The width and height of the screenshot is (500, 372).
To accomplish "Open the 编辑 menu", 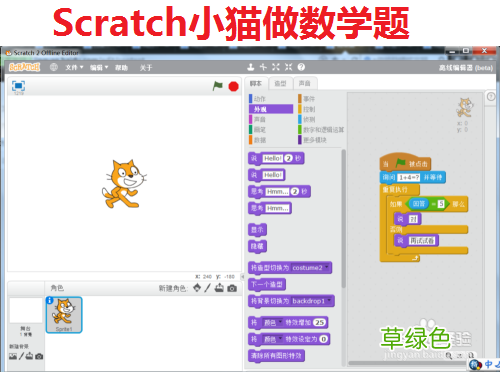I will (99, 68).
